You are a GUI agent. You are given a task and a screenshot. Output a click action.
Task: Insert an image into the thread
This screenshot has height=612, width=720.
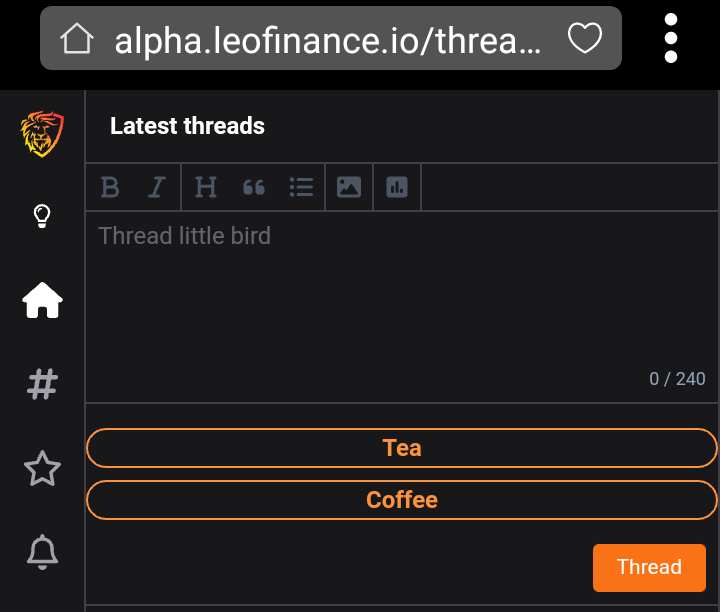click(x=349, y=187)
